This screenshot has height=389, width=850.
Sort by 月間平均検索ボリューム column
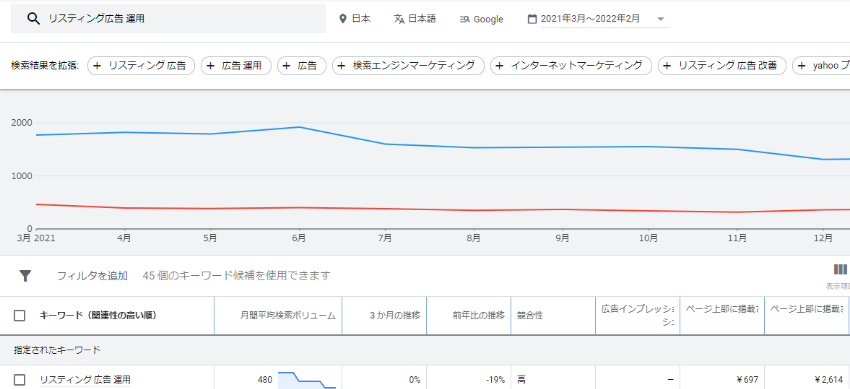pyautogui.click(x=288, y=316)
